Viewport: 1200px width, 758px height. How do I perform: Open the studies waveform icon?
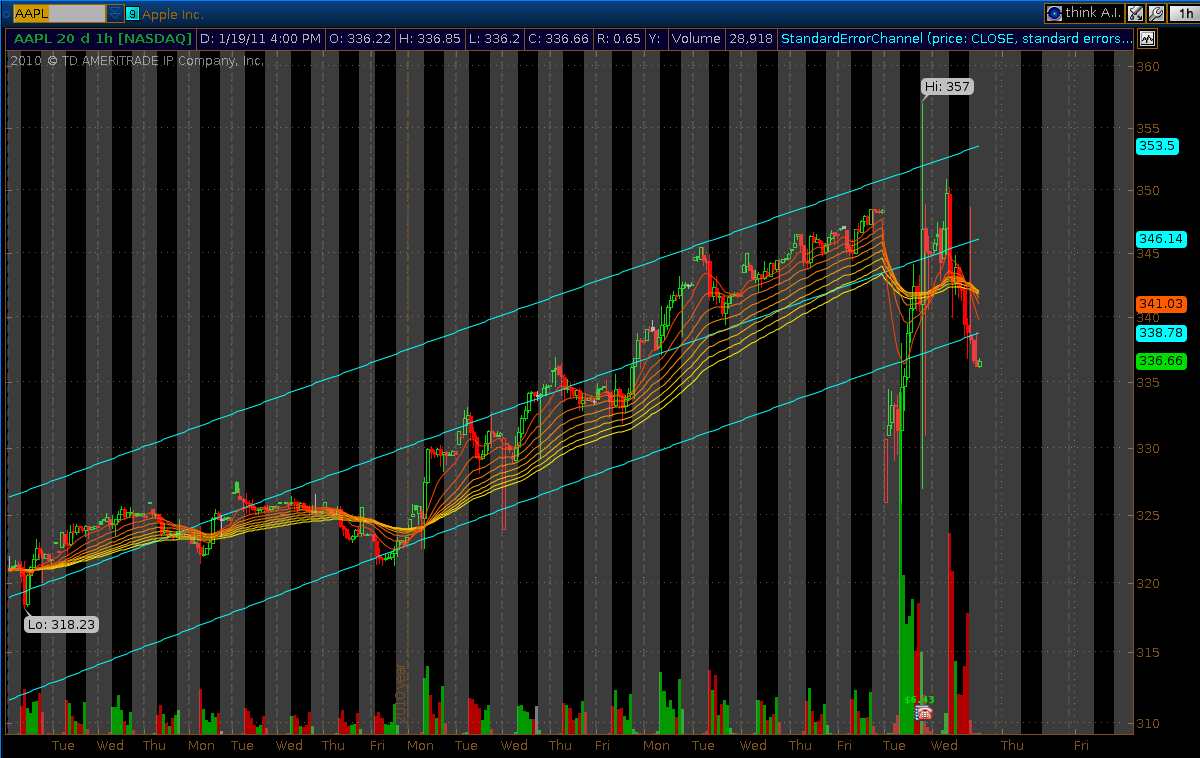[x=1147, y=39]
